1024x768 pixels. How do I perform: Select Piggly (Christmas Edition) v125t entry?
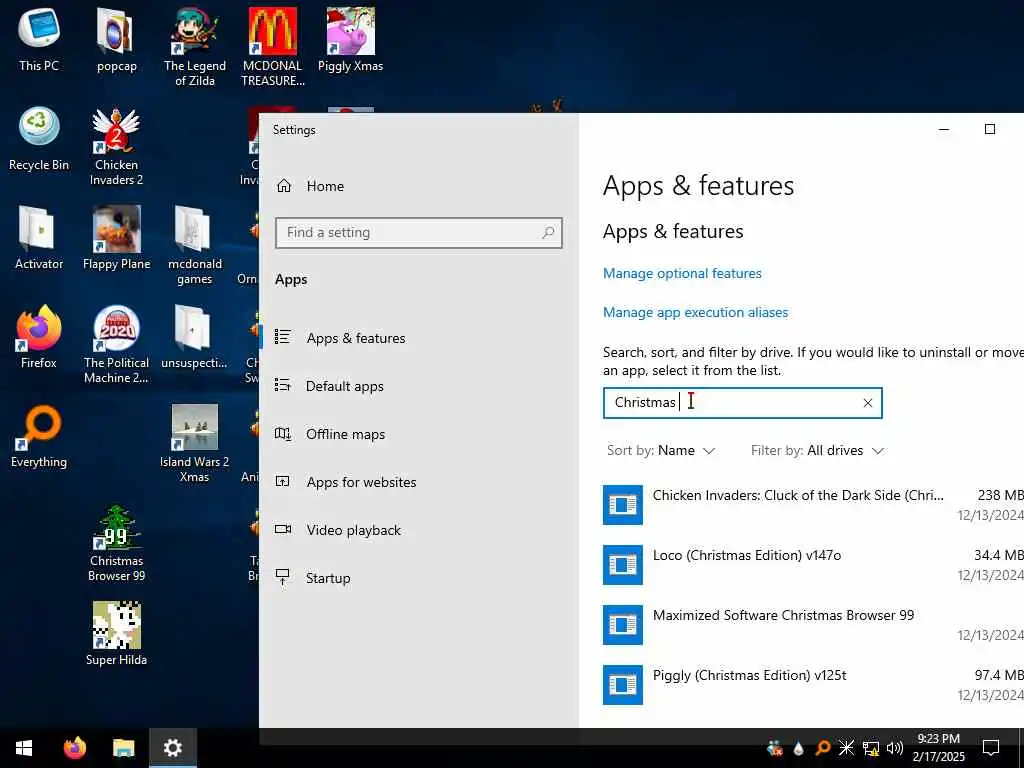point(813,685)
